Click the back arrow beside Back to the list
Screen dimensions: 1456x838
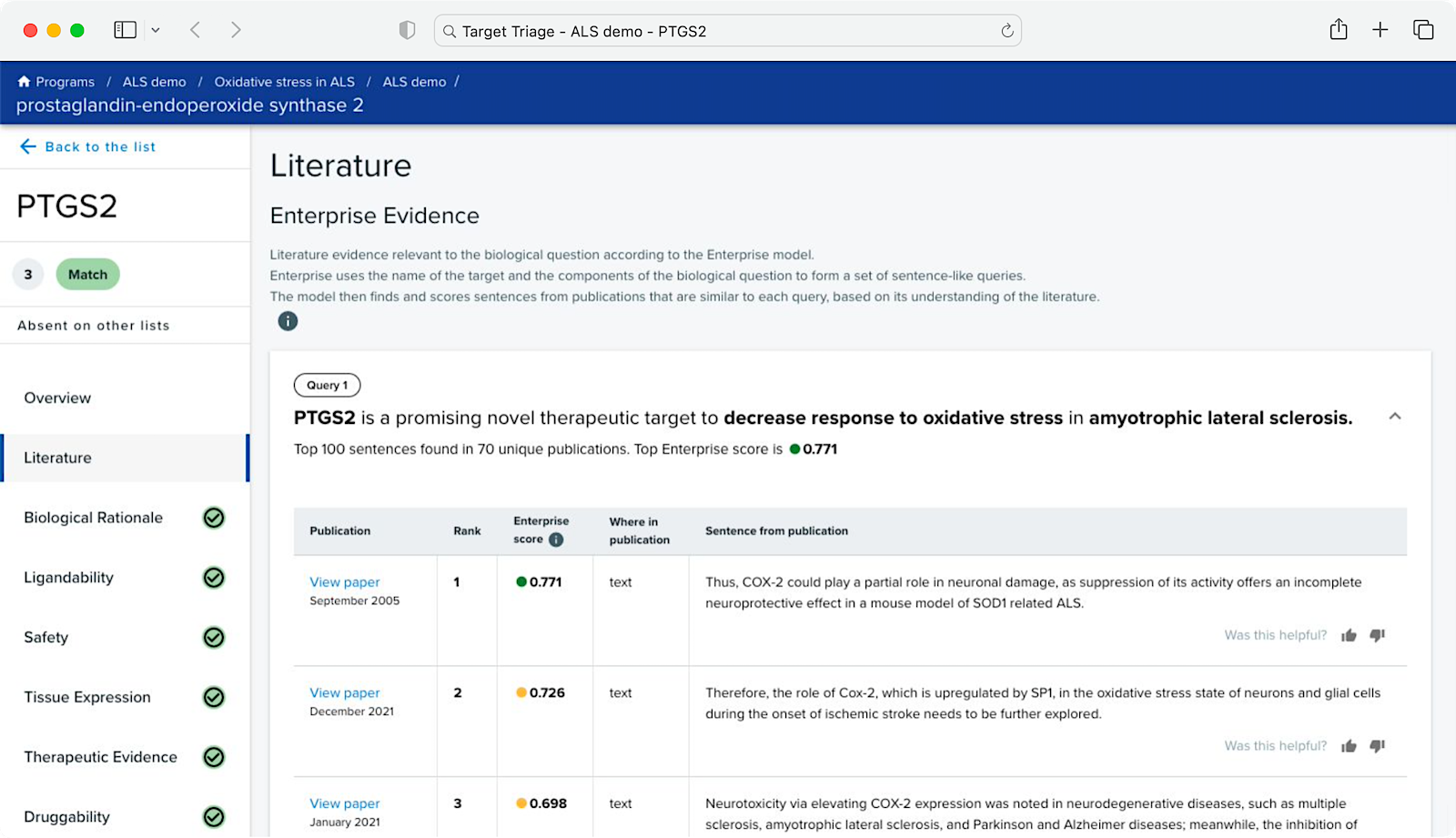click(x=28, y=146)
